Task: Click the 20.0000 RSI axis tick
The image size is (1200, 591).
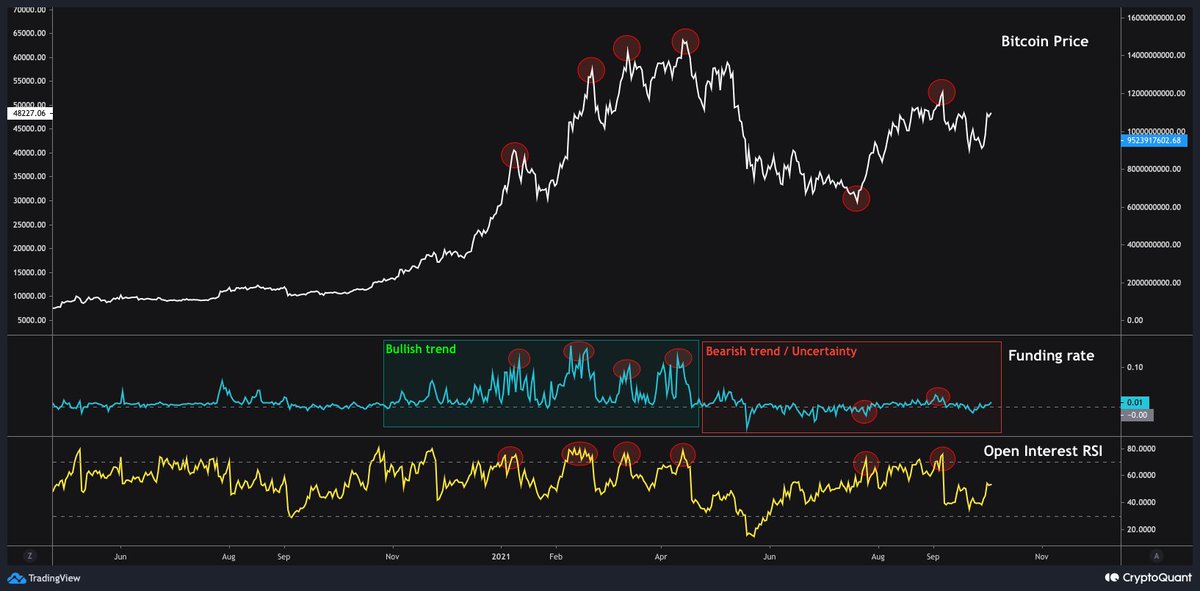Action: tap(1142, 530)
